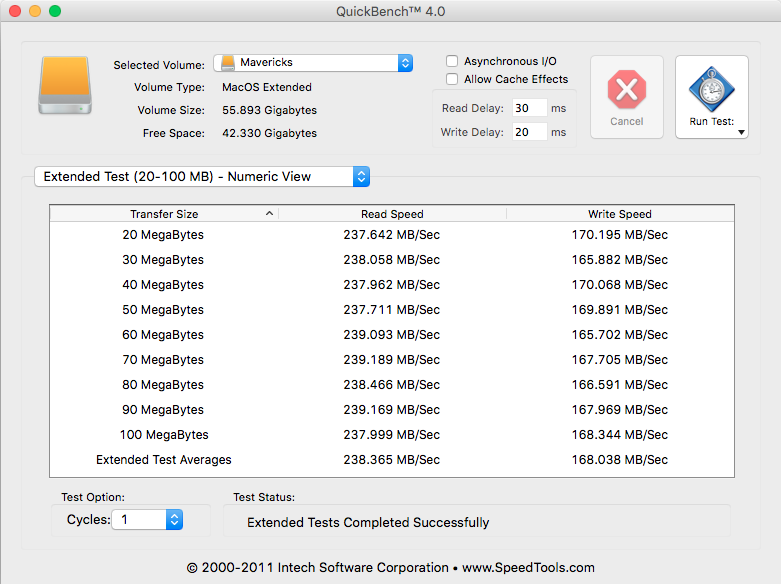Viewport: 781px width, 584px height.
Task: Click write speed value 167.705 MB/Sec
Action: (620, 359)
